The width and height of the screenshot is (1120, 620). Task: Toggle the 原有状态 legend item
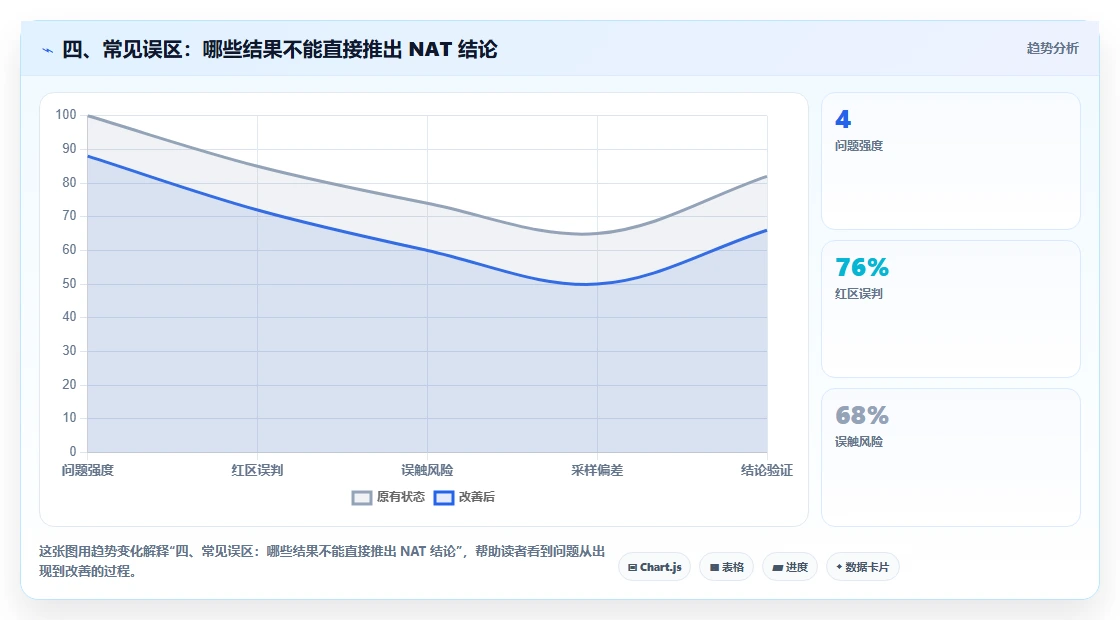pos(388,497)
